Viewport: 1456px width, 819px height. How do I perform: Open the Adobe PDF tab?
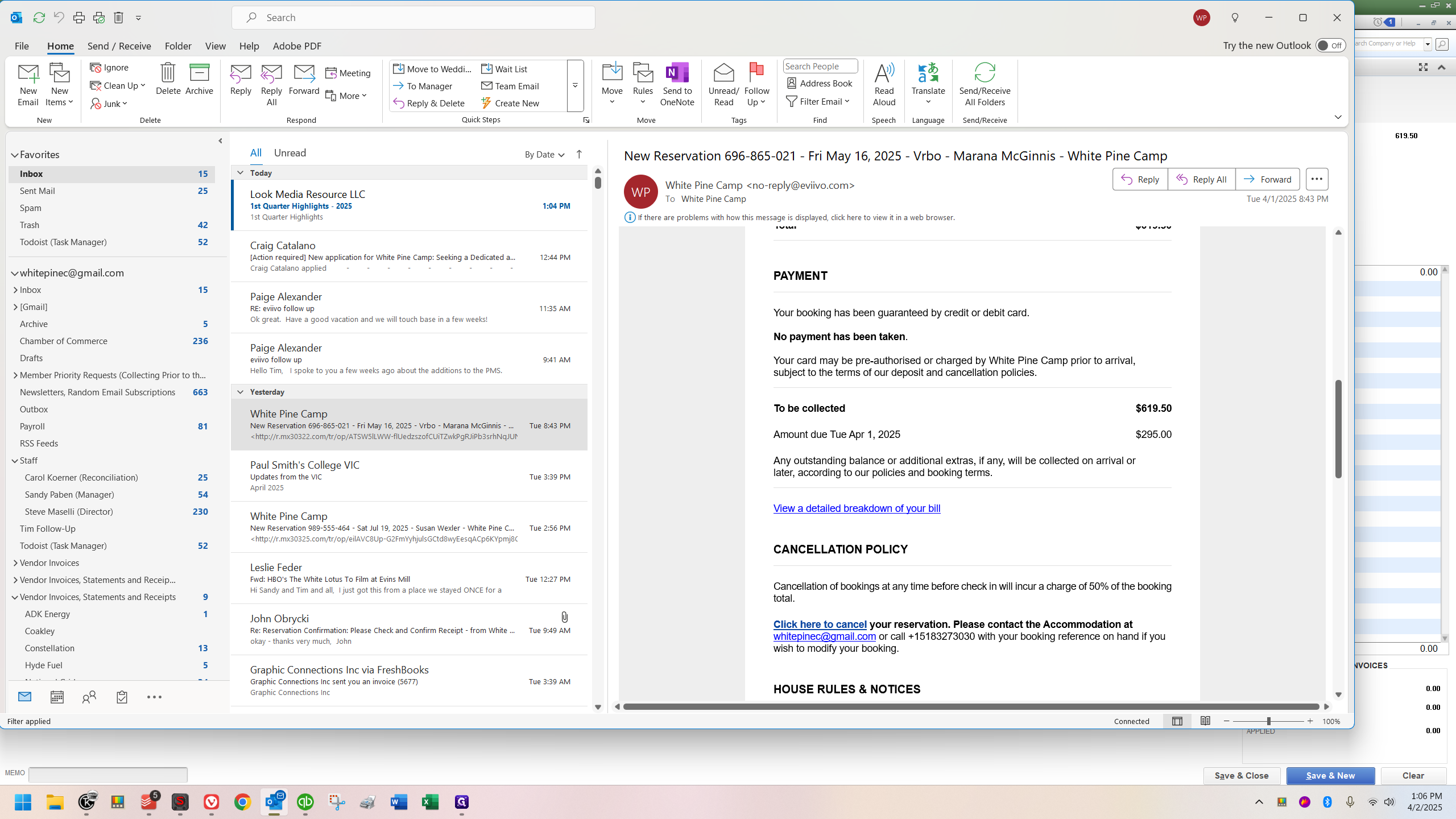(x=297, y=46)
